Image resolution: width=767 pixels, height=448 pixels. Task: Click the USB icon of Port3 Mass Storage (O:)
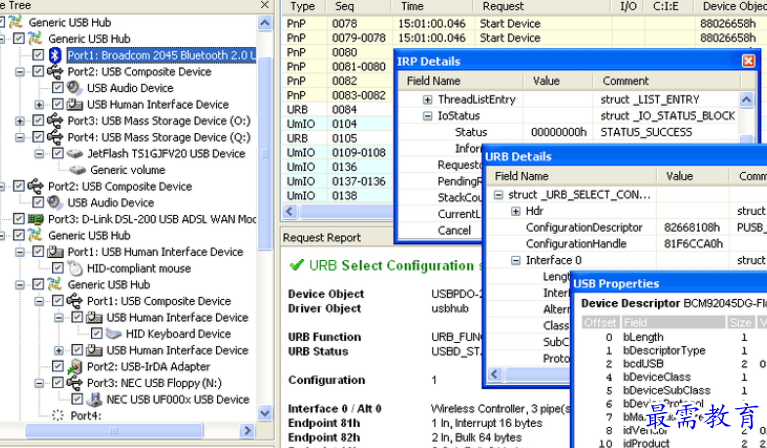coord(55,121)
